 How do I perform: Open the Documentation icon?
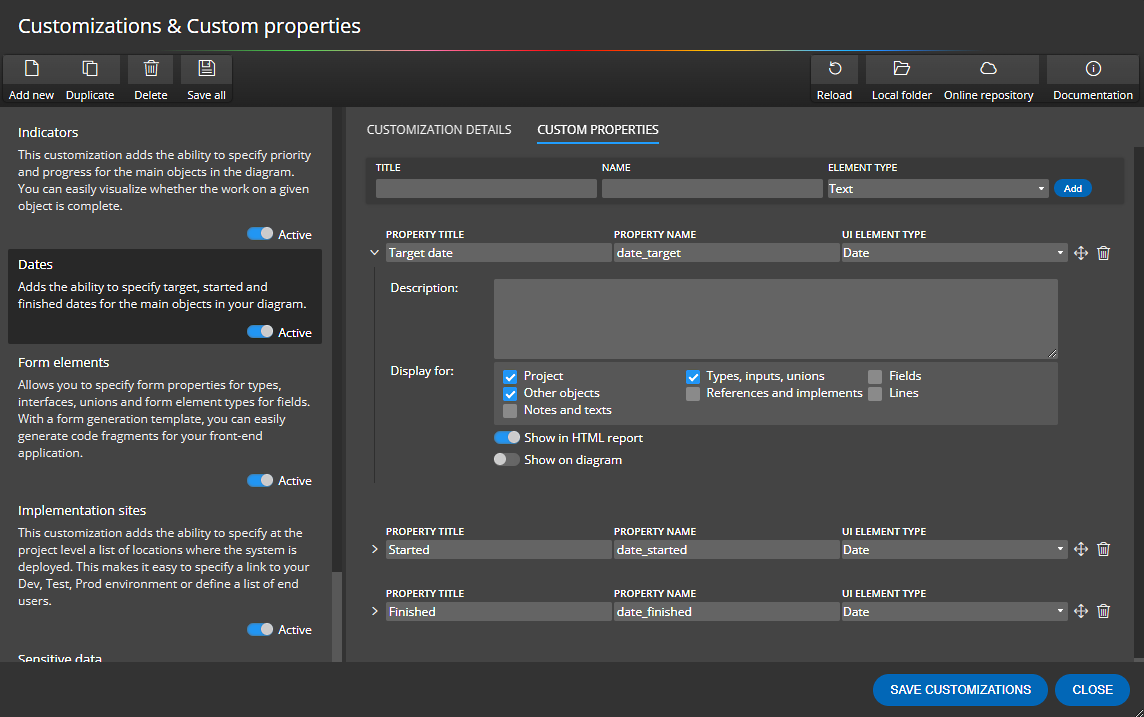pos(1092,68)
